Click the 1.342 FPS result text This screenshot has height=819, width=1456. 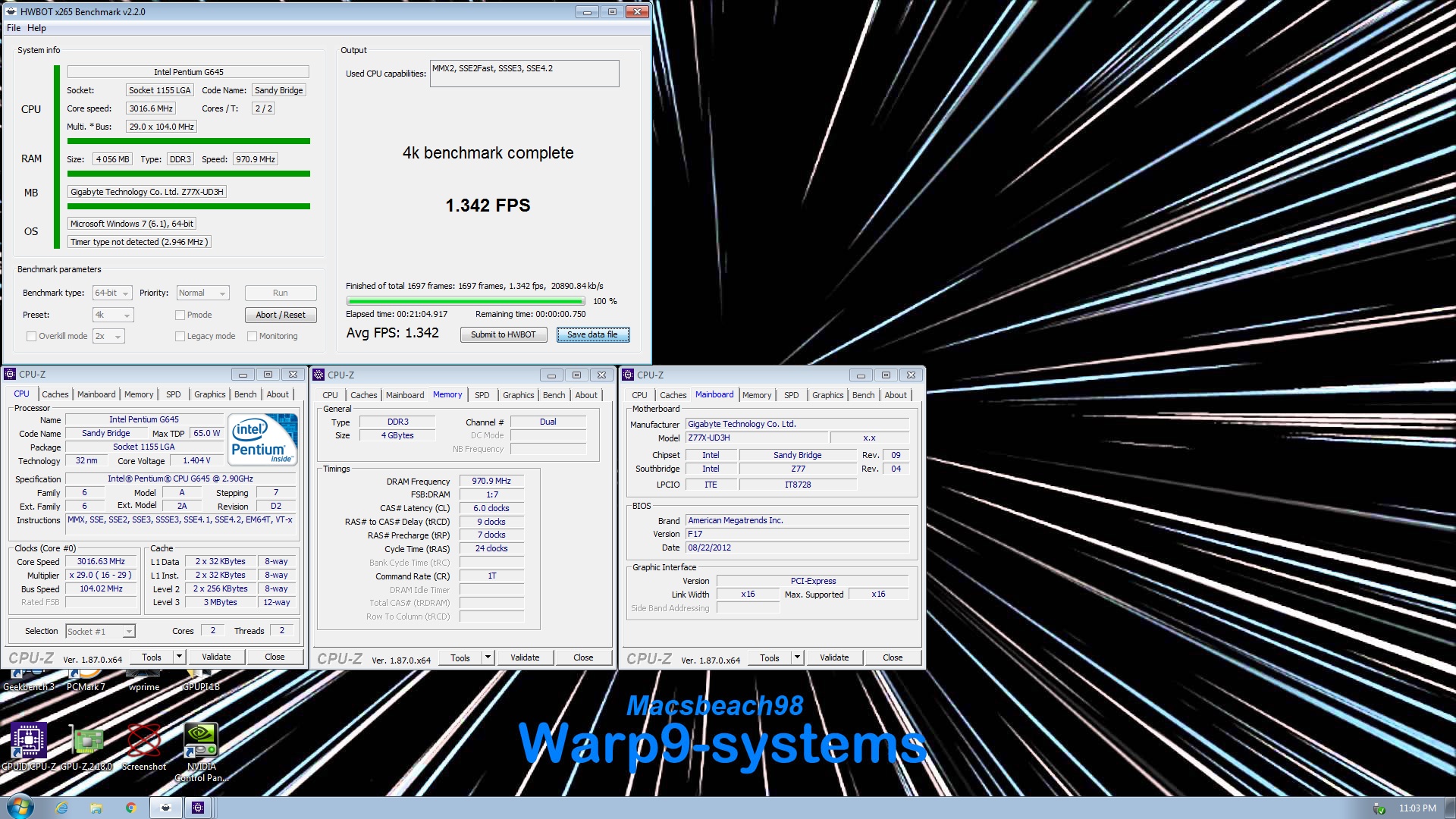[x=488, y=206]
